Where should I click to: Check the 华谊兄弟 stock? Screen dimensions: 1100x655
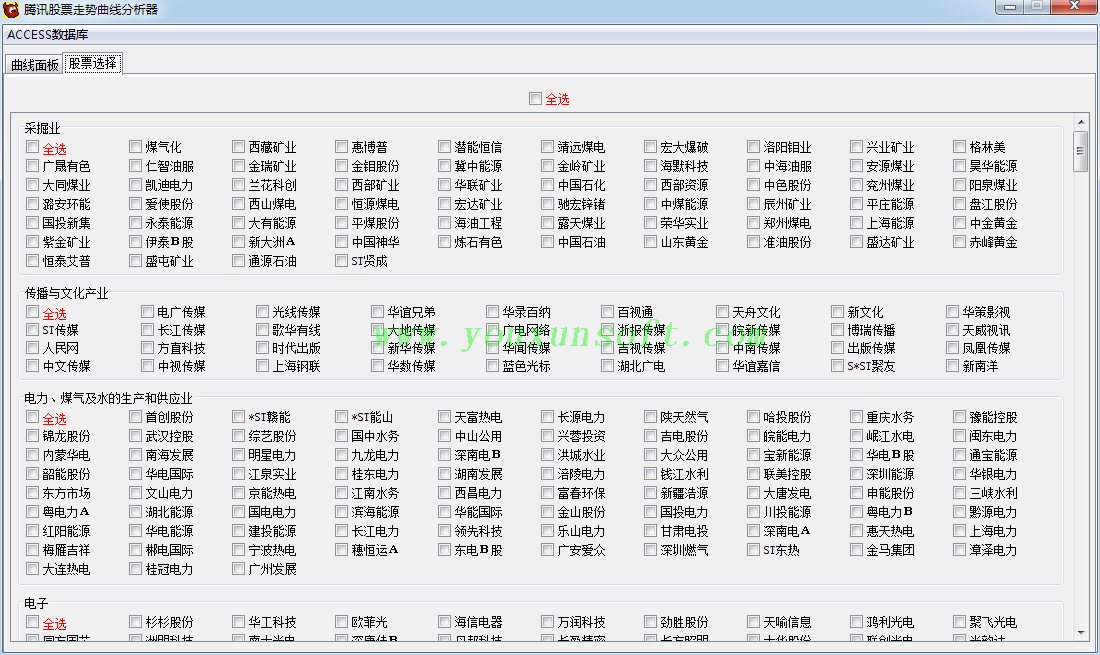click(x=377, y=311)
